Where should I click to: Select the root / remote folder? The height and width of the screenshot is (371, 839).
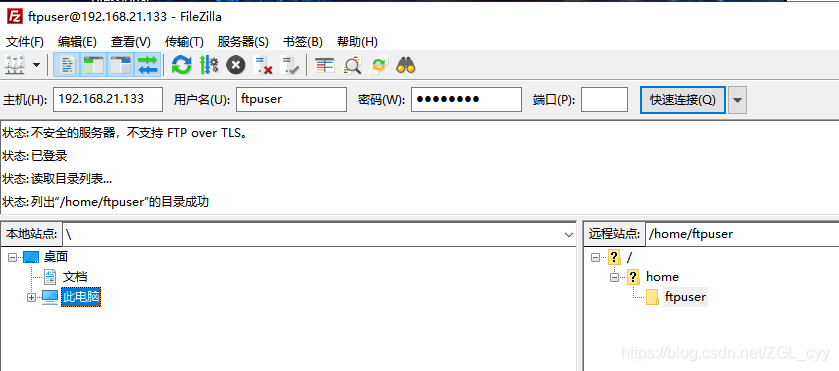pos(629,257)
